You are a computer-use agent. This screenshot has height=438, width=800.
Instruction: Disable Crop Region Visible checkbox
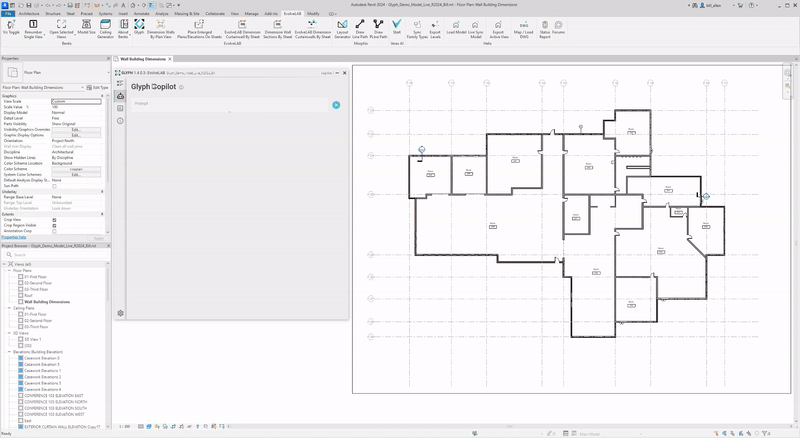(54, 225)
